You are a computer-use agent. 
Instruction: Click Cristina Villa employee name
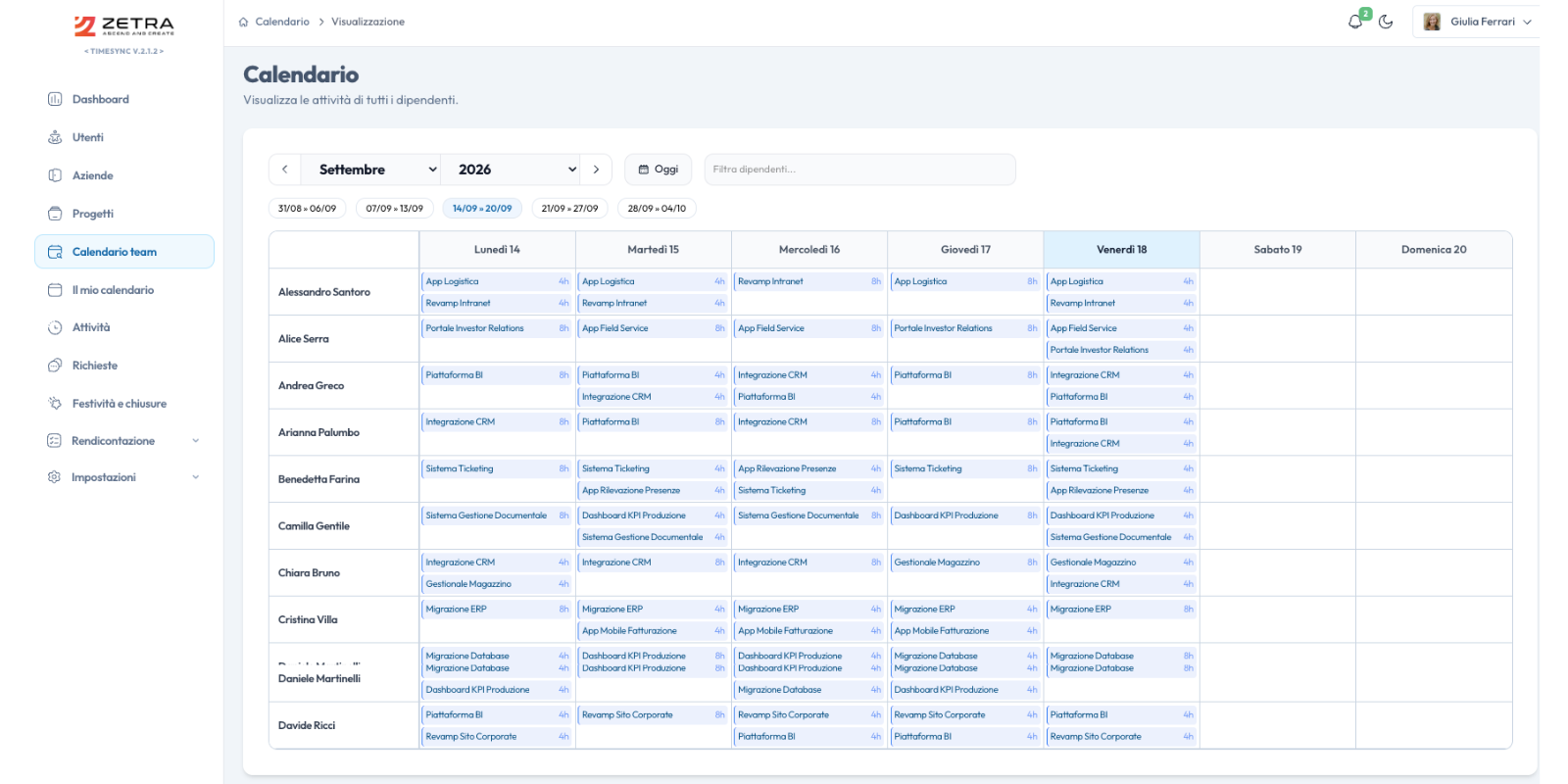pyautogui.click(x=308, y=619)
